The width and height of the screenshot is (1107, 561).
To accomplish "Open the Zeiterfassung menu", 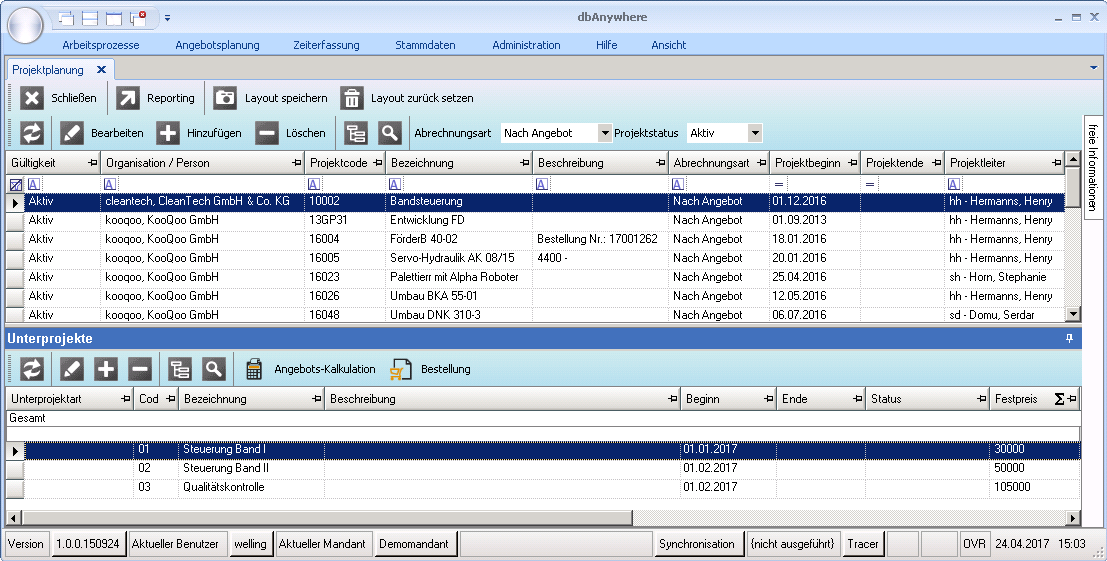I will 327,45.
